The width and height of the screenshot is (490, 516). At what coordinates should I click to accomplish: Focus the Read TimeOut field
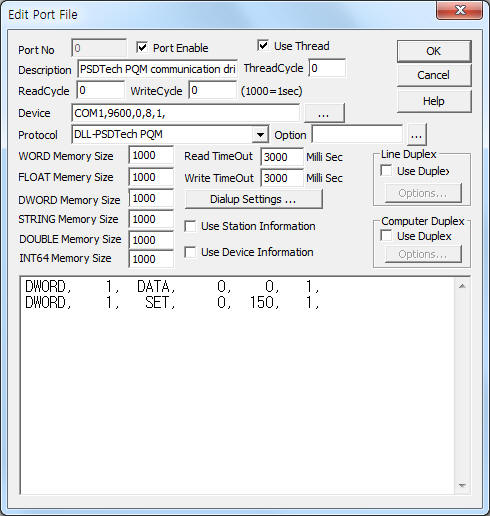(282, 157)
